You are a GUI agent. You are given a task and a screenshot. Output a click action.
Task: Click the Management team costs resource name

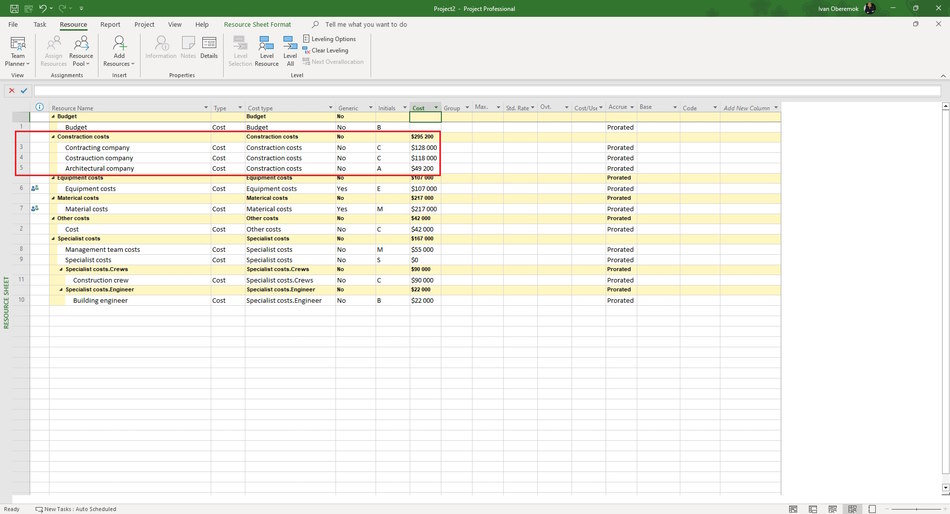tap(102, 249)
